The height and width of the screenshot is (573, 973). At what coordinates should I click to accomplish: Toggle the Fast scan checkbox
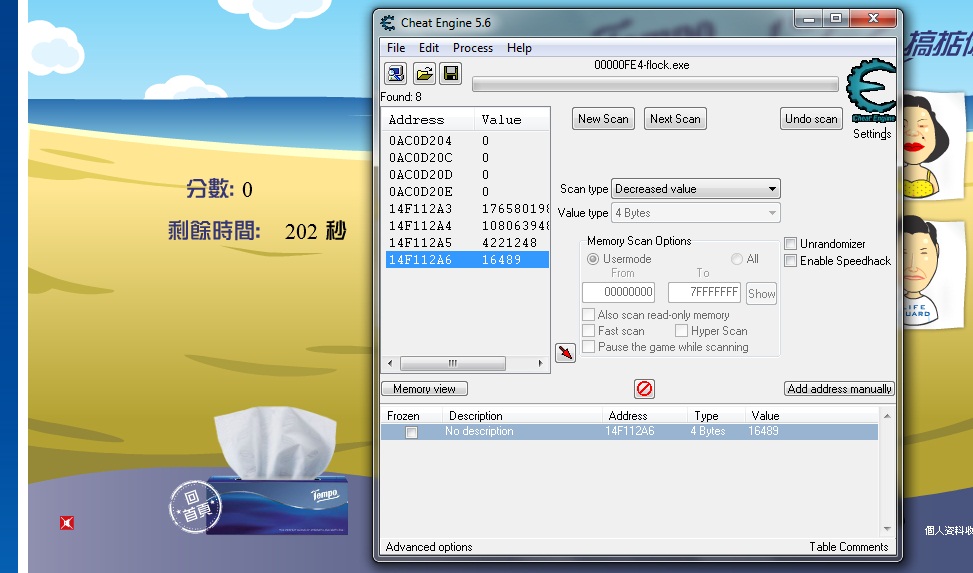coord(589,331)
